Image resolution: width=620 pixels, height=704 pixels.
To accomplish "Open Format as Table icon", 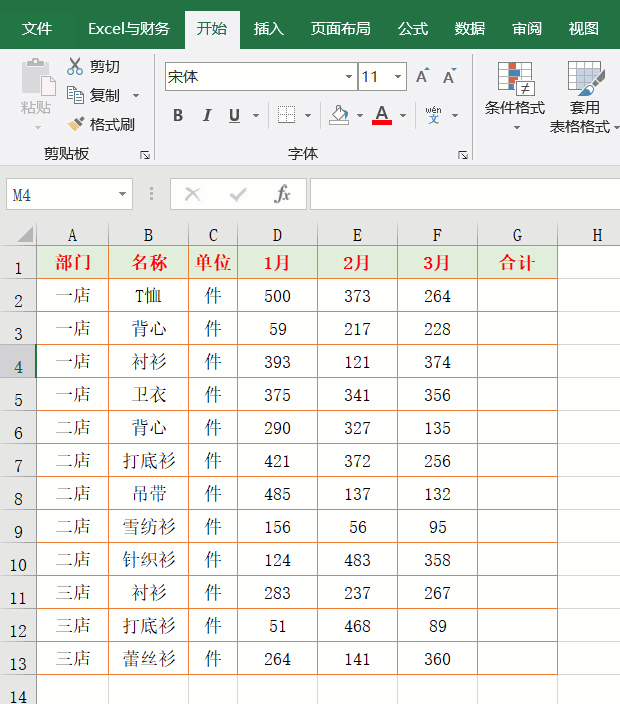I will 586,79.
